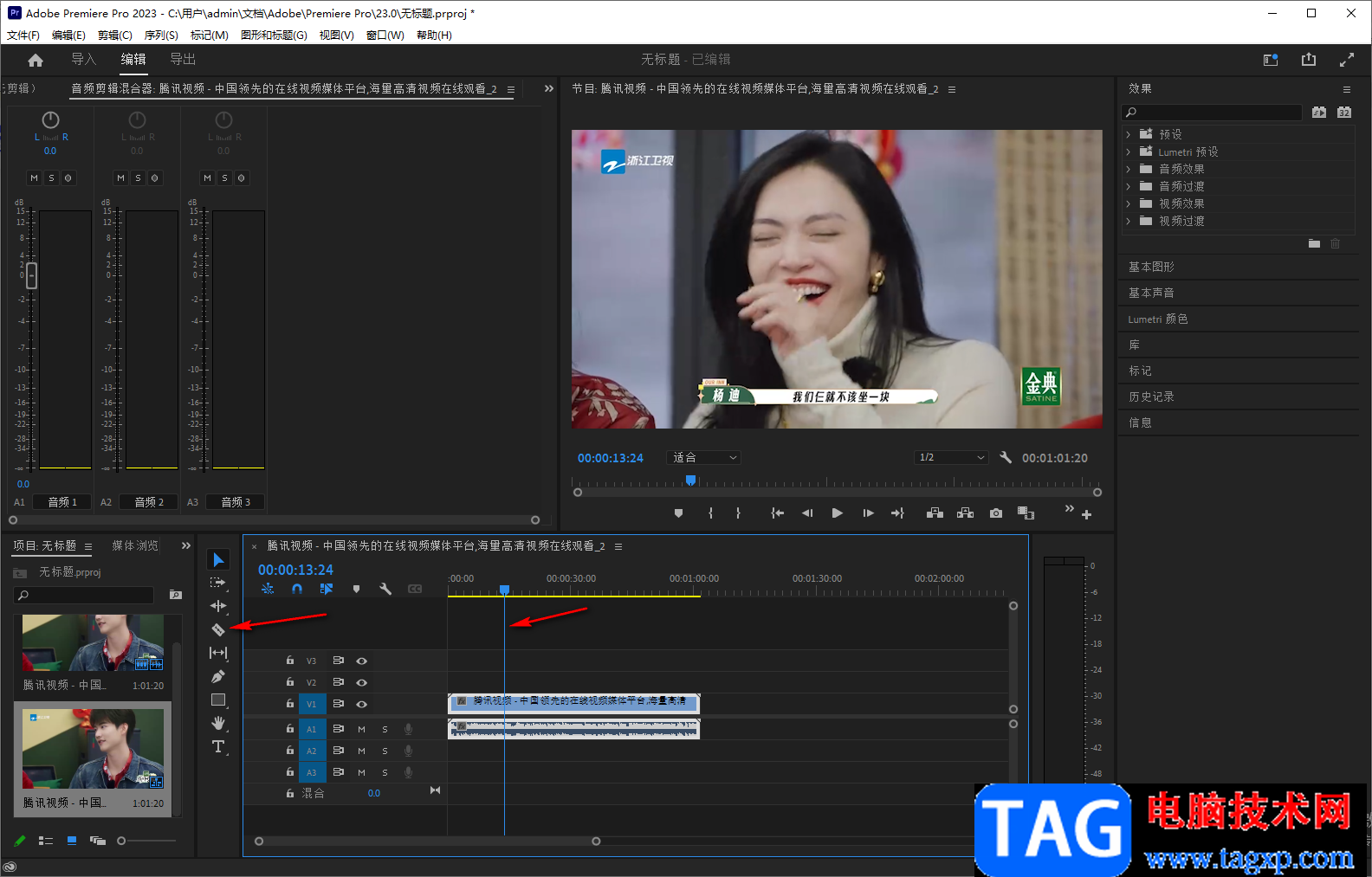
Task: Click the audio 1 volume fader handle
Action: coord(32,275)
